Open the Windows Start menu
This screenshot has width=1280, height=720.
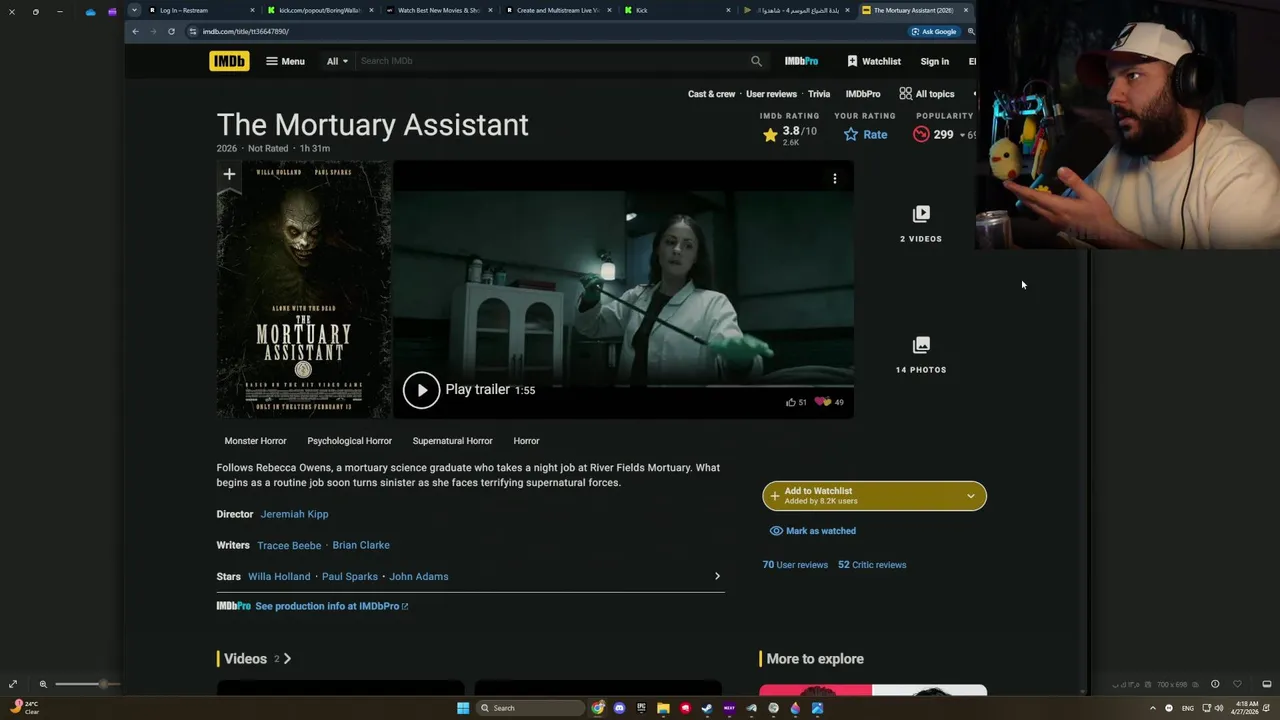(x=463, y=708)
